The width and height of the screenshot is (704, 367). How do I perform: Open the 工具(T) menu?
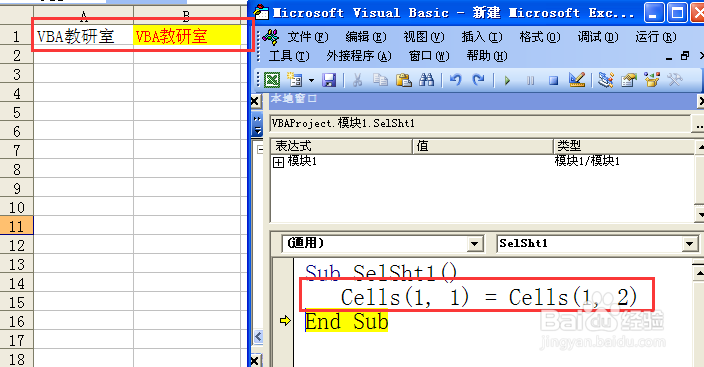[x=289, y=56]
